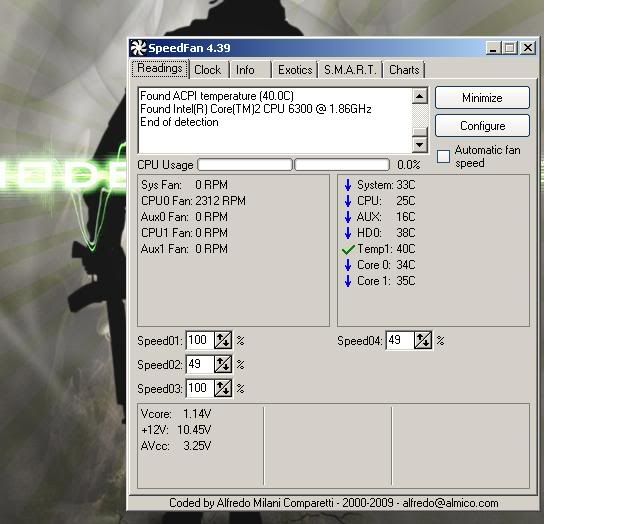Open the Configure dialog
Image resolution: width=640 pixels, height=524 pixels.
click(x=482, y=126)
